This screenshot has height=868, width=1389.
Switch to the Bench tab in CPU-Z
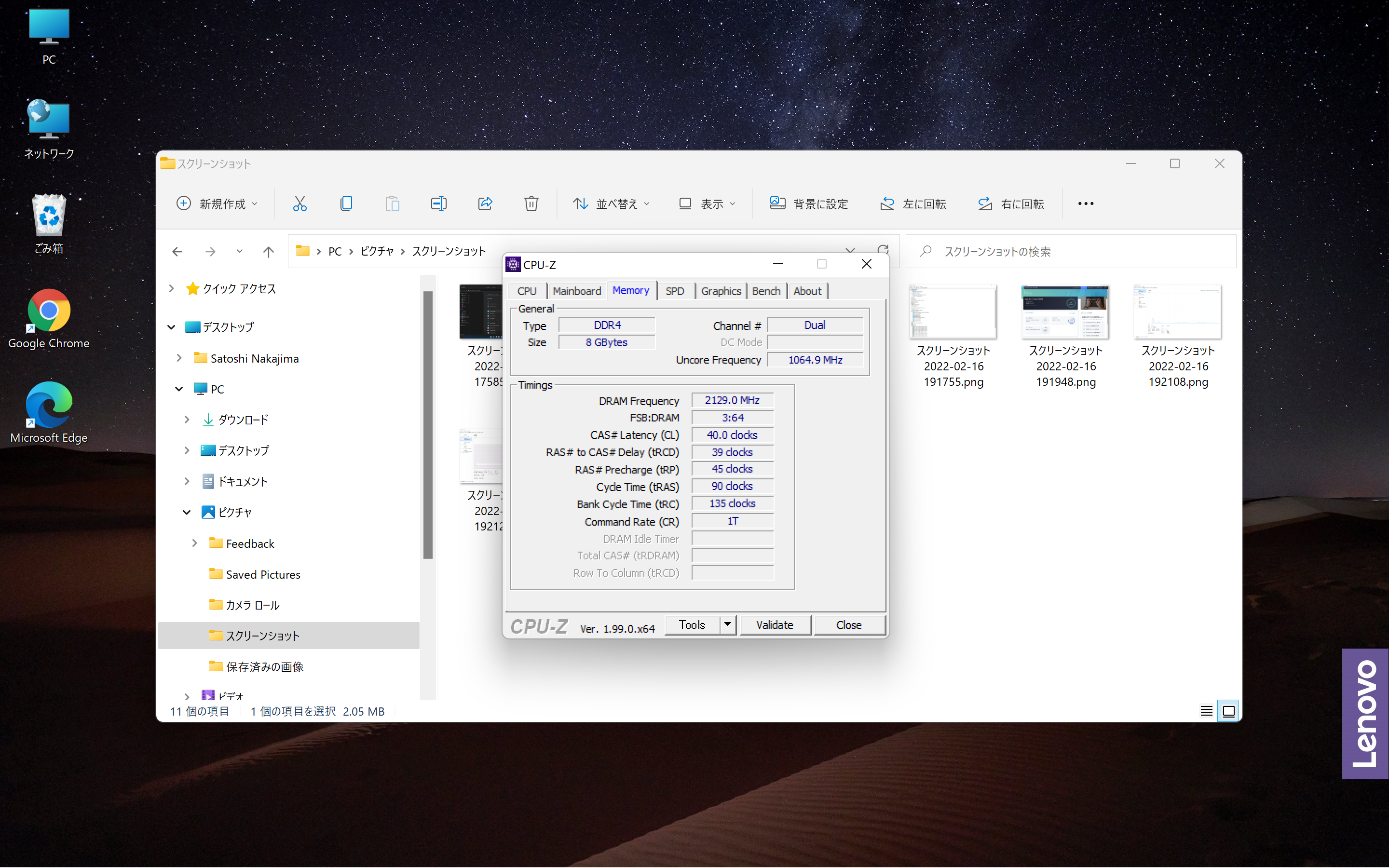[766, 291]
